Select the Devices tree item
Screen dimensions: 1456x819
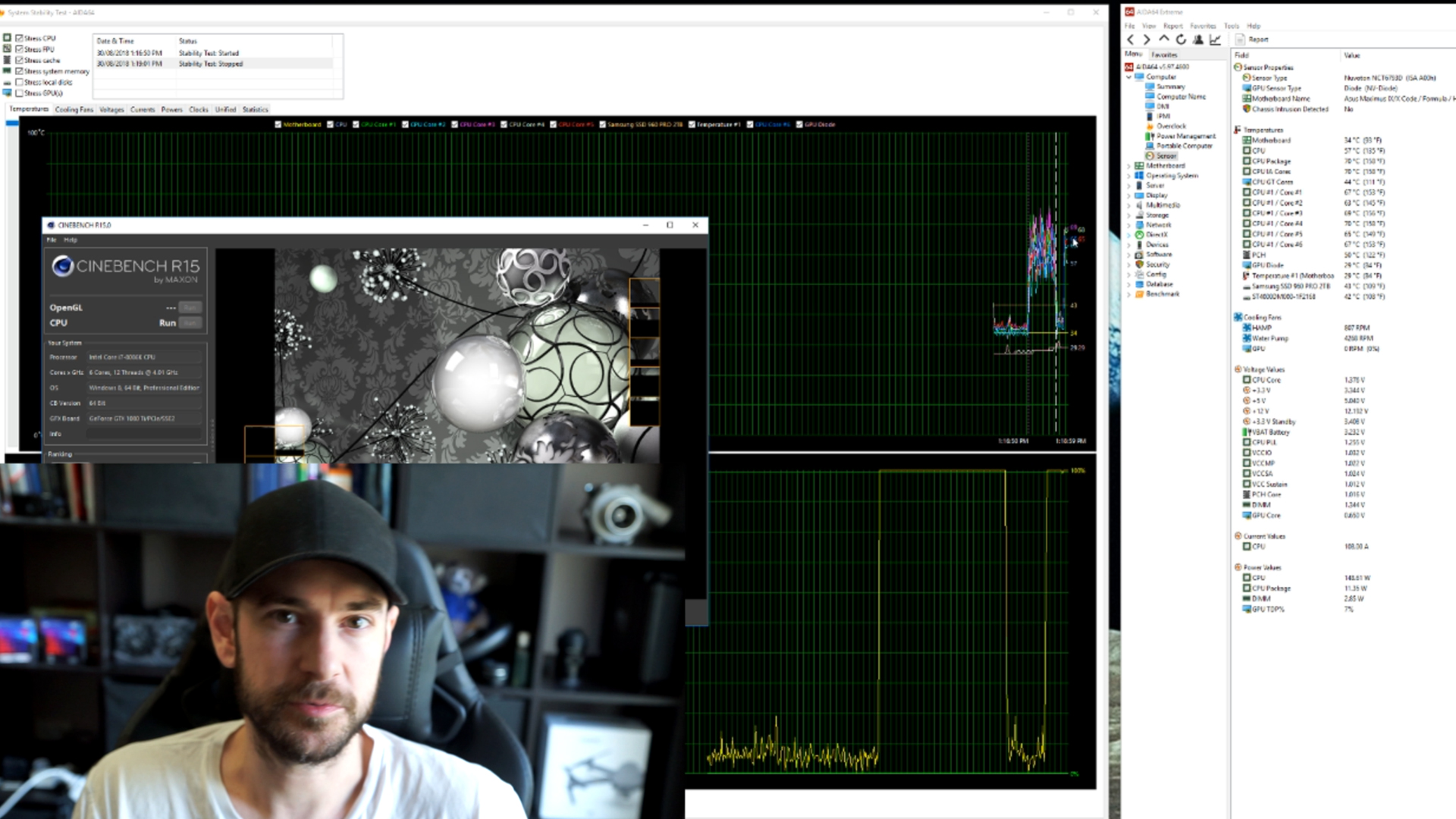click(x=1153, y=244)
